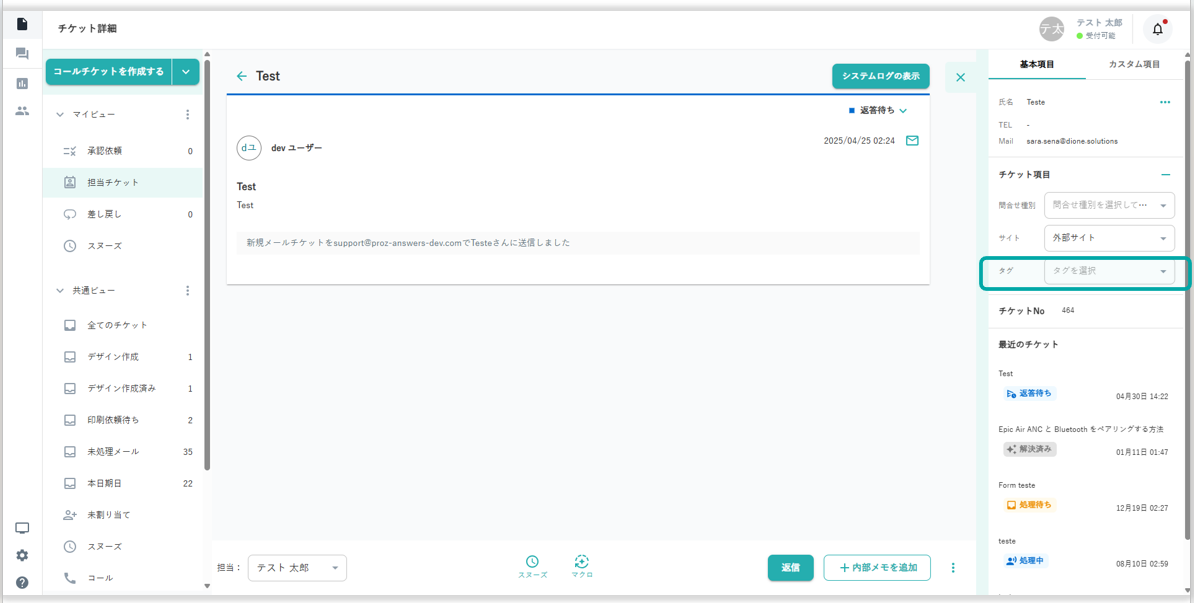Click the back arrow beside Test title
This screenshot has width=1194, height=603.
[x=241, y=76]
